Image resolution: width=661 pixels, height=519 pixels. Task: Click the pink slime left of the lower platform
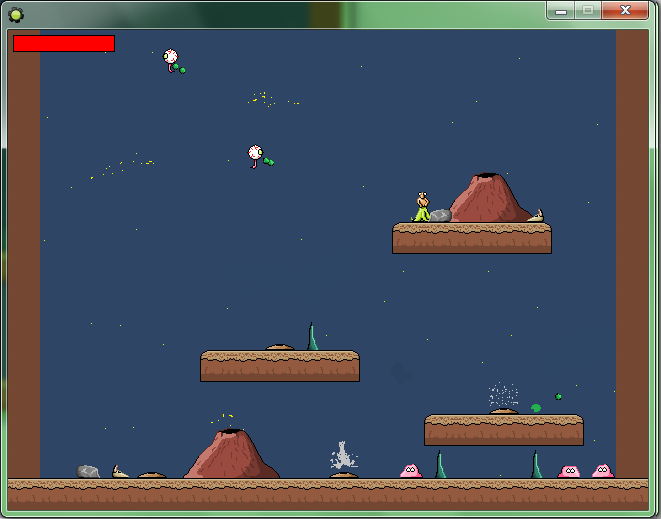click(410, 471)
